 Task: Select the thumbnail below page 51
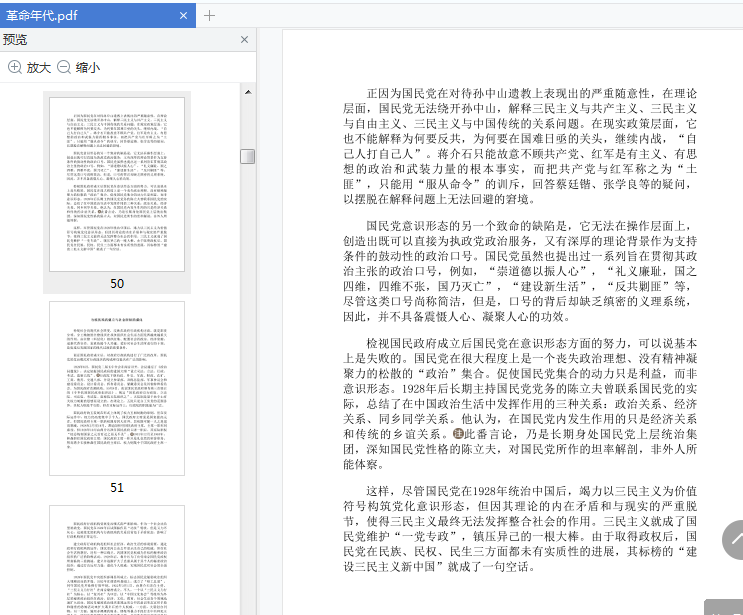(x=117, y=560)
